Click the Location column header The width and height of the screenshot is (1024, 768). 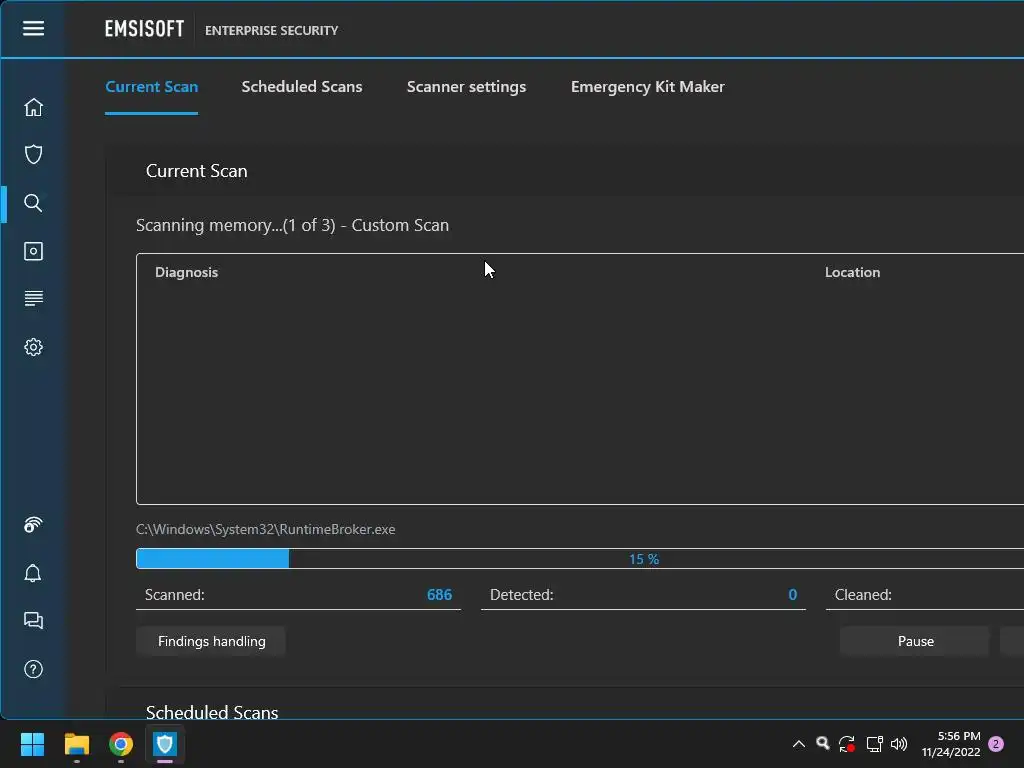[852, 272]
